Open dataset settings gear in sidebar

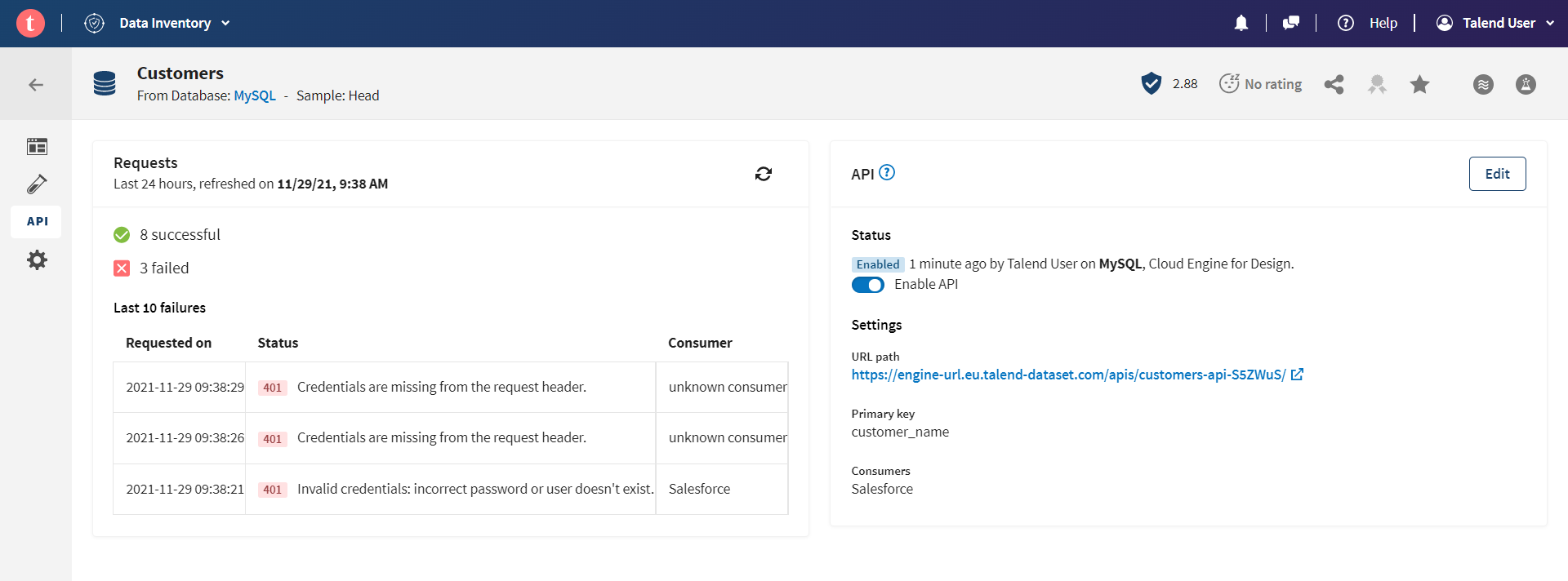[x=37, y=260]
